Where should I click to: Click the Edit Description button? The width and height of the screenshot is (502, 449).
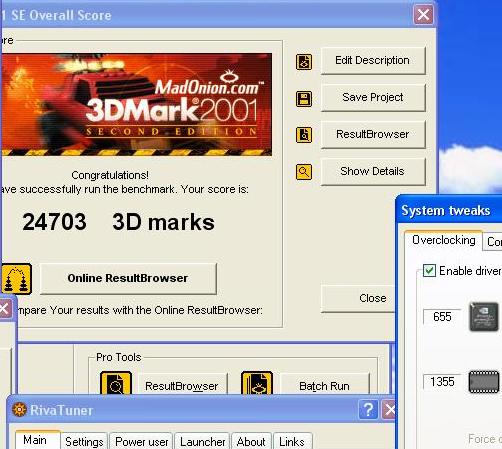coord(373,60)
